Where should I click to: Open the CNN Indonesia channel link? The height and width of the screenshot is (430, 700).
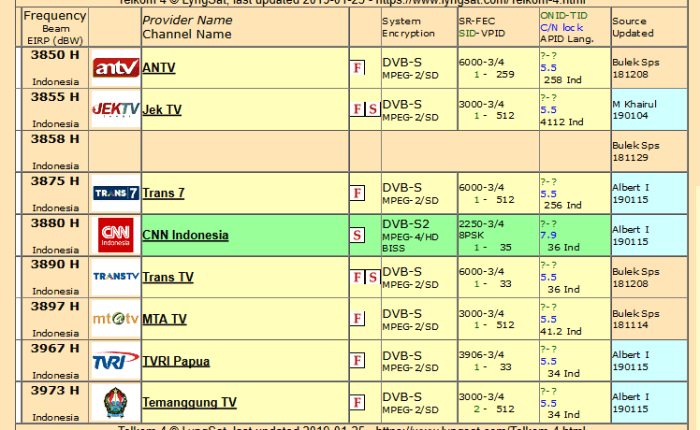[x=185, y=235]
